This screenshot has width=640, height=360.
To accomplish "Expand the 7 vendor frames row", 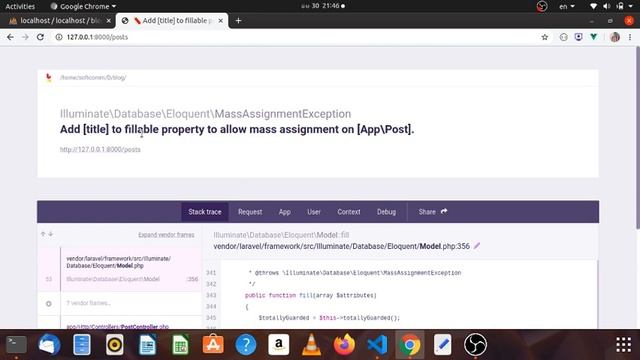I will [120, 303].
